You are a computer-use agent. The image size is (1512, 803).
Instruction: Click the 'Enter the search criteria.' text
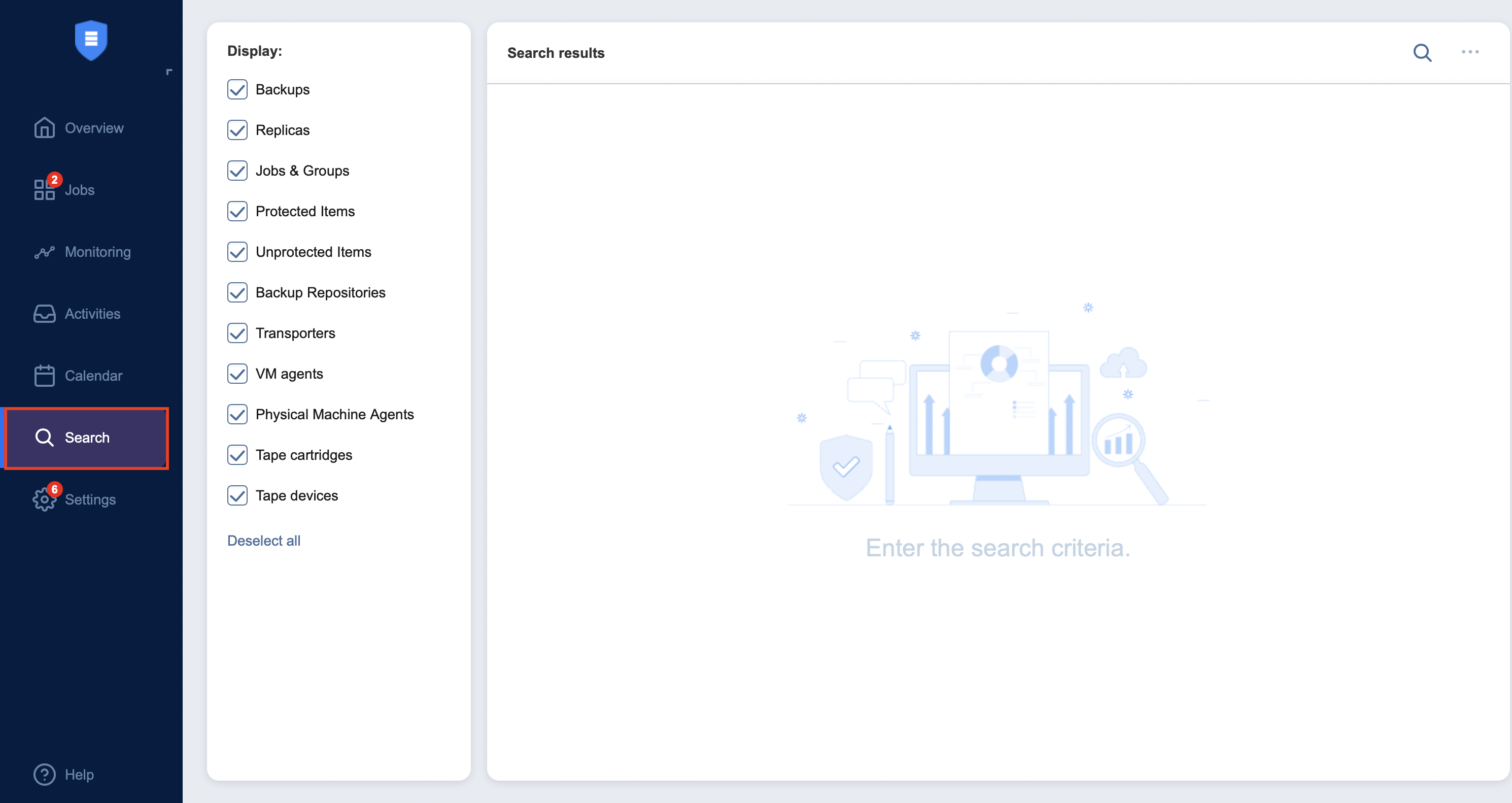pos(998,548)
